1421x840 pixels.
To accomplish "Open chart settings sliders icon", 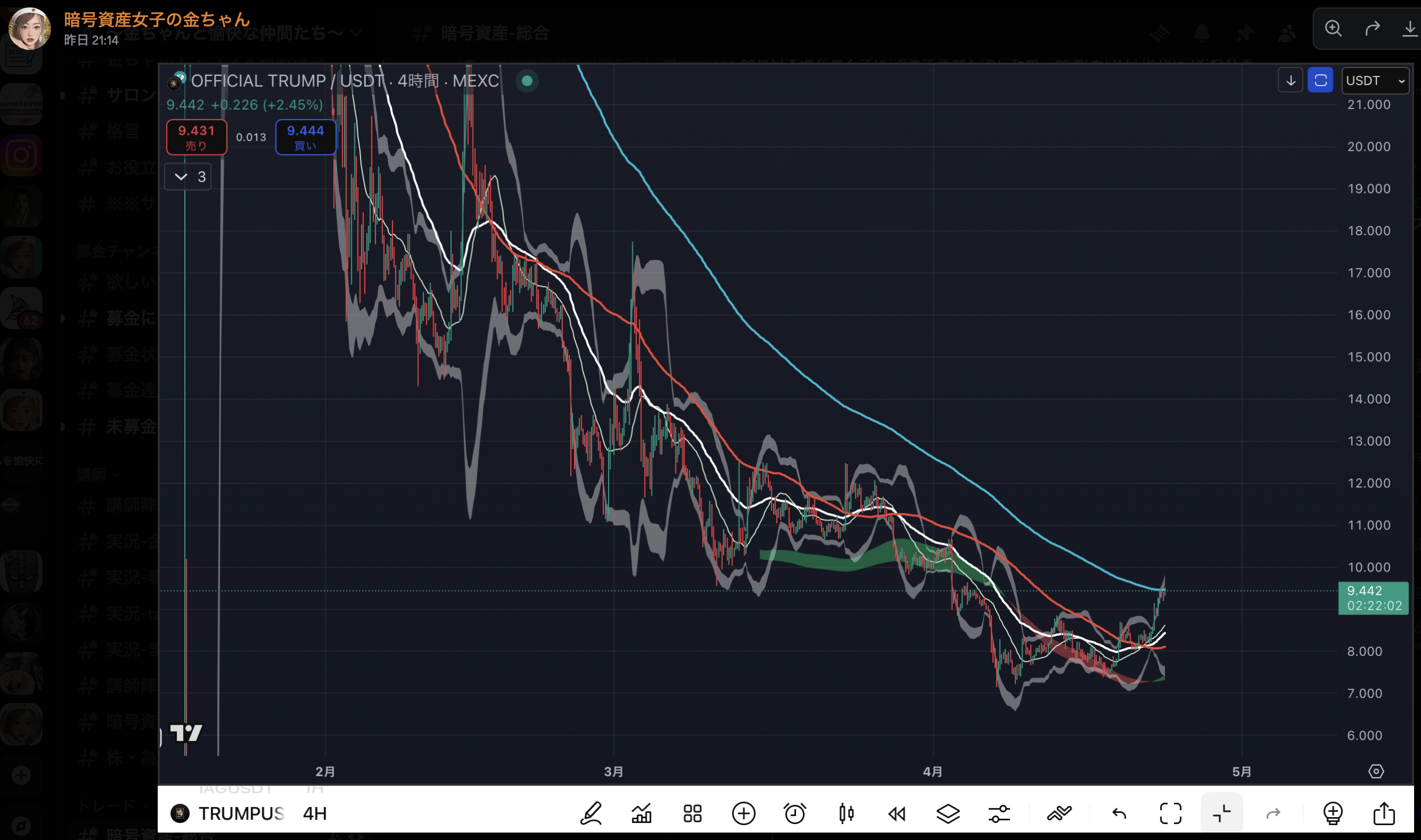I will [x=999, y=814].
